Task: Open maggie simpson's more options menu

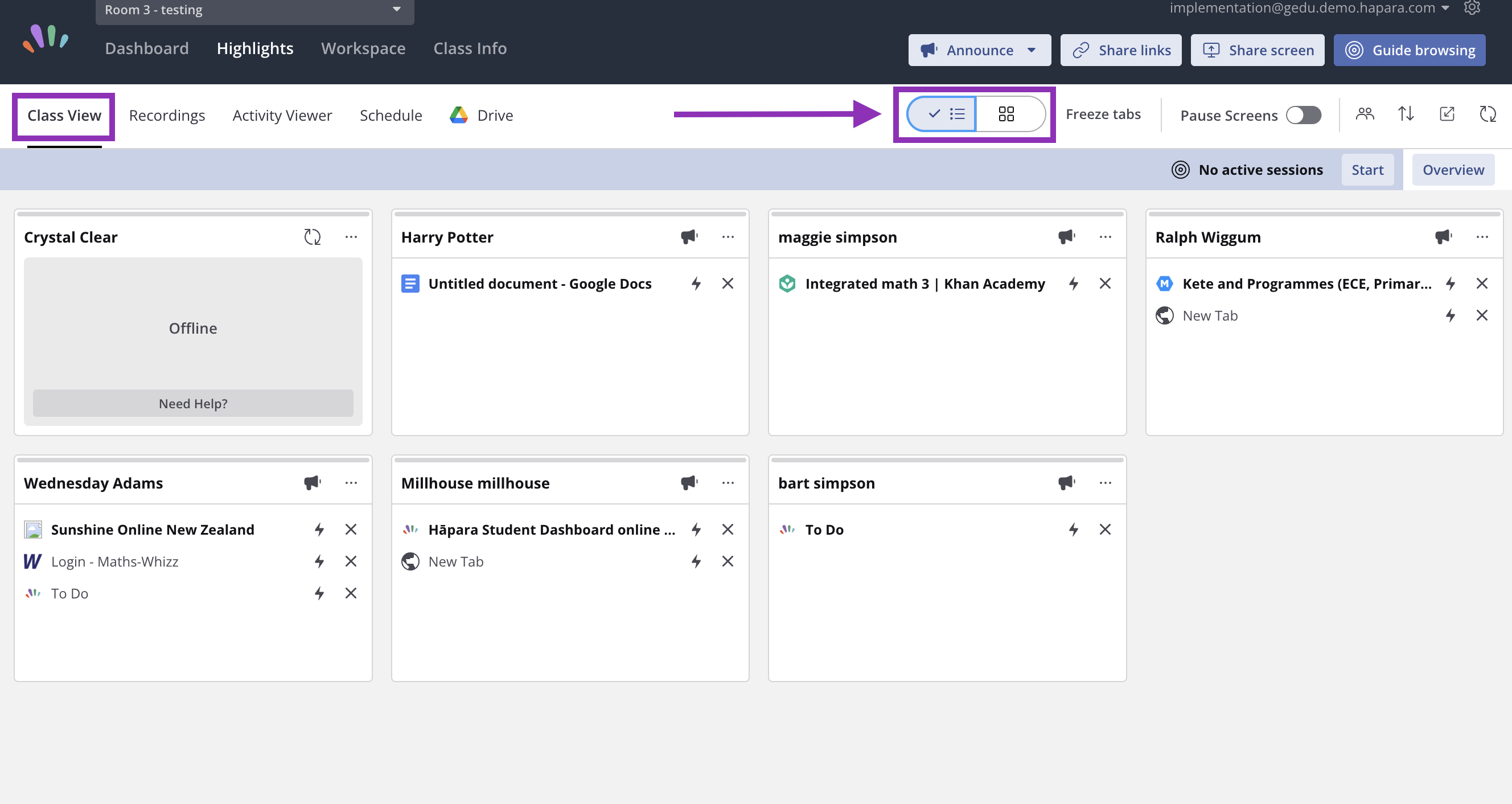Action: pos(1105,237)
